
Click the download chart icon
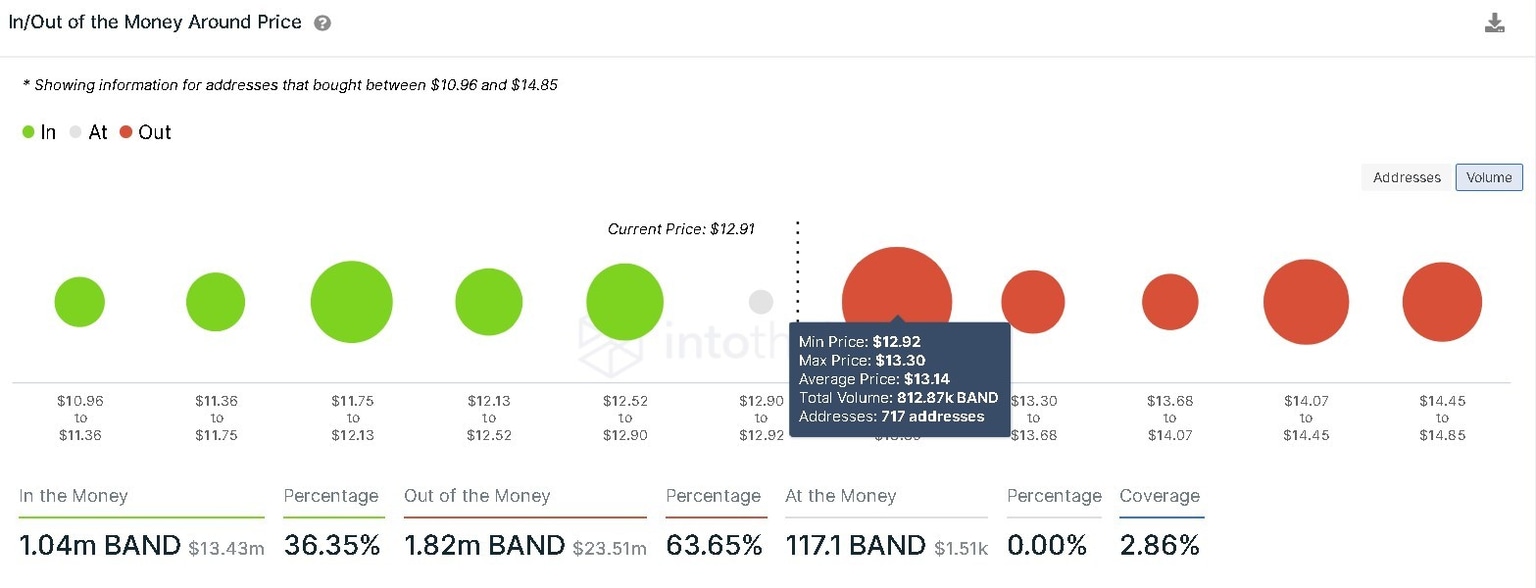click(1494, 21)
